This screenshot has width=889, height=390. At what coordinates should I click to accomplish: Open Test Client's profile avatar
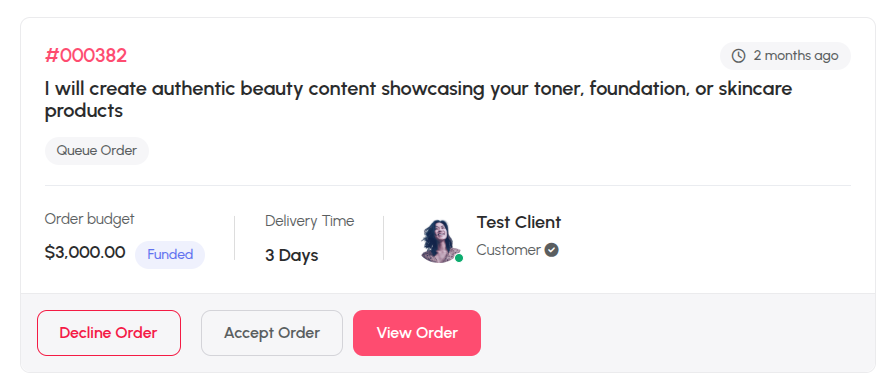click(x=441, y=241)
